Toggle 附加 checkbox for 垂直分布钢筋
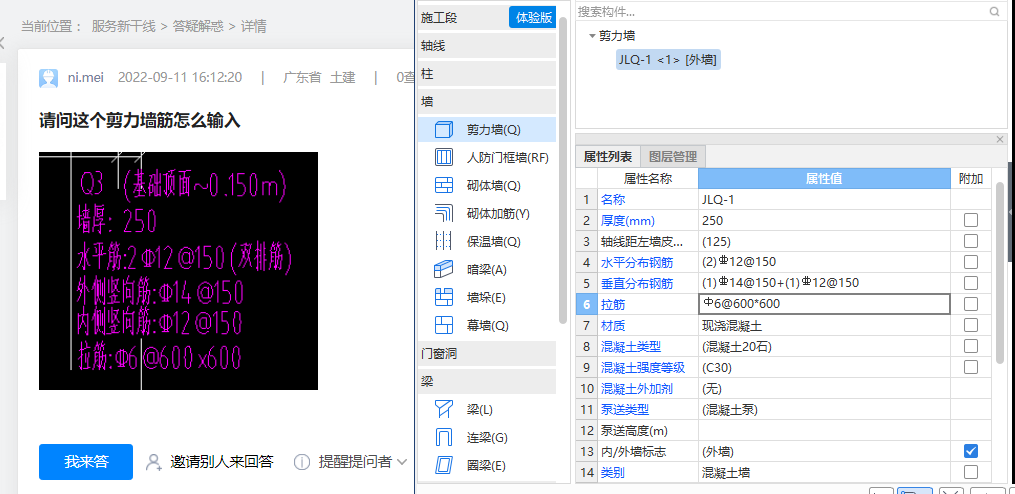Screen dimensions: 1015x494 (x=970, y=283)
